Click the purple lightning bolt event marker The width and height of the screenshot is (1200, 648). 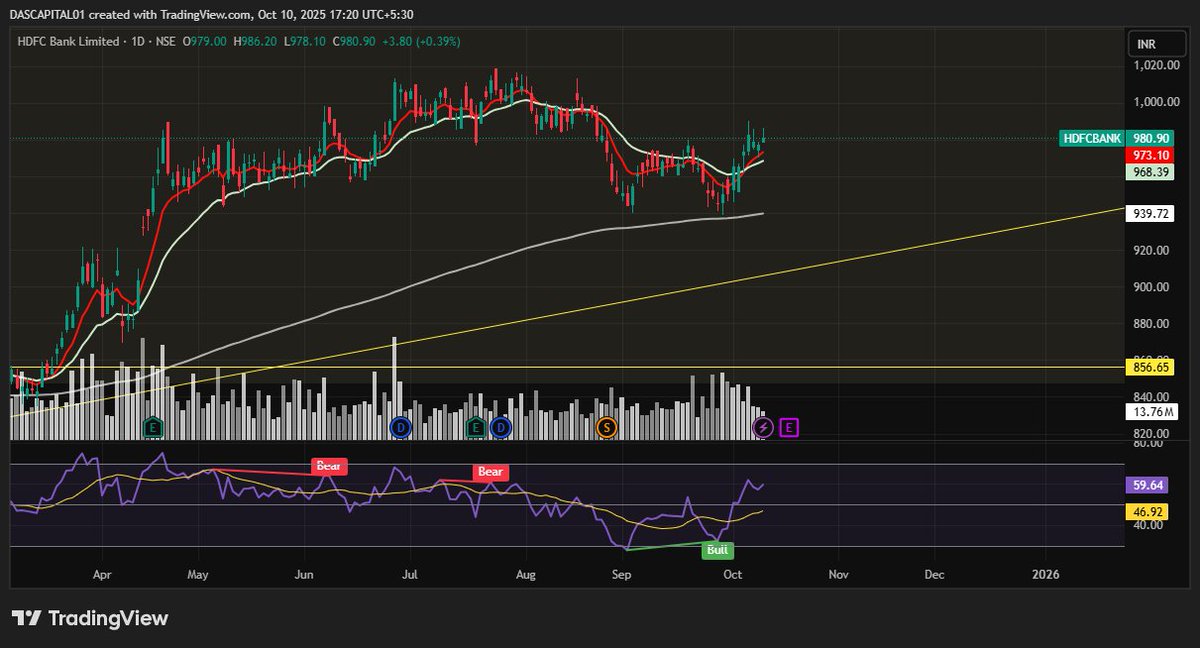point(764,428)
